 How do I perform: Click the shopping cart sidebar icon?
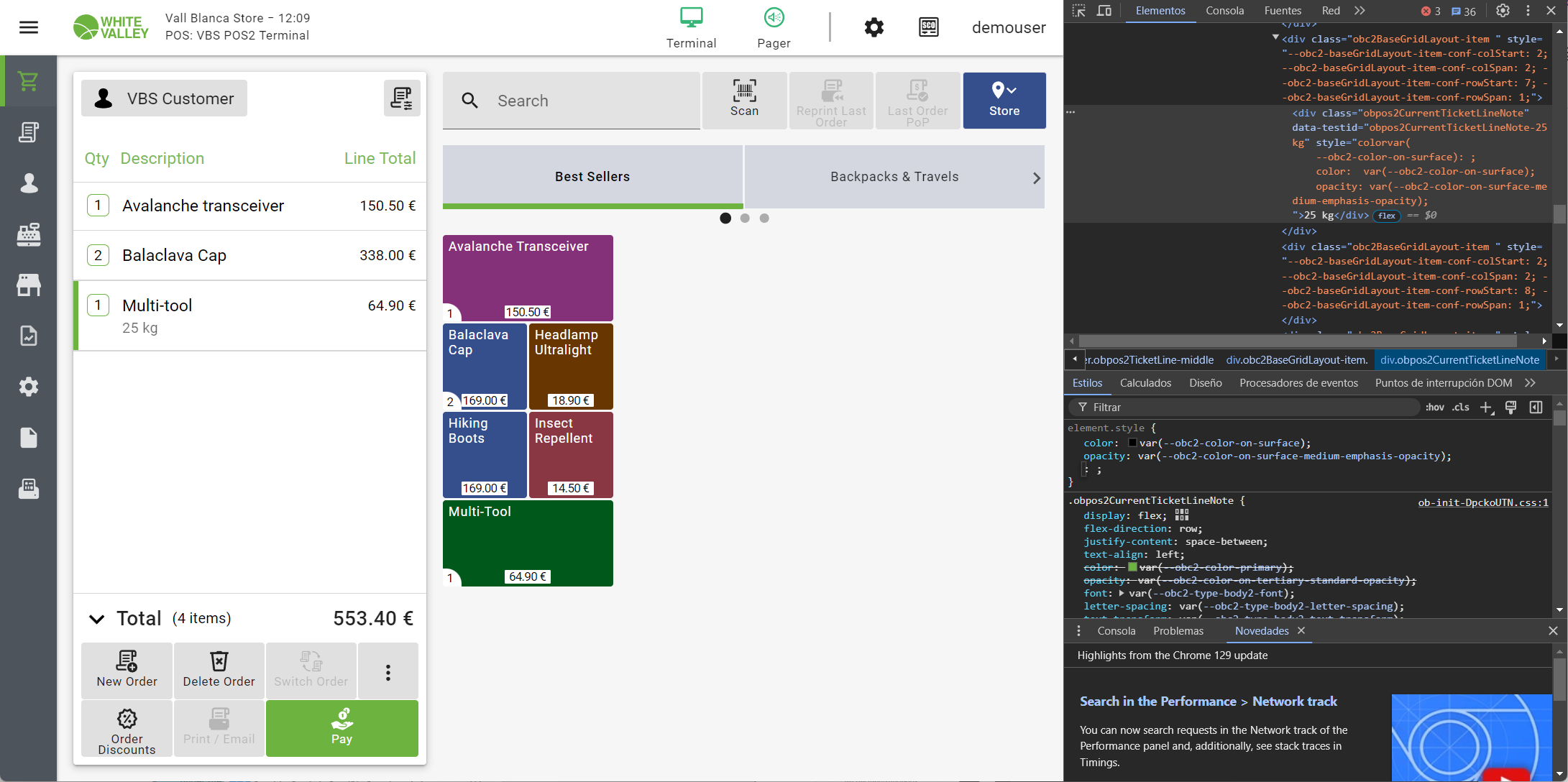point(29,81)
